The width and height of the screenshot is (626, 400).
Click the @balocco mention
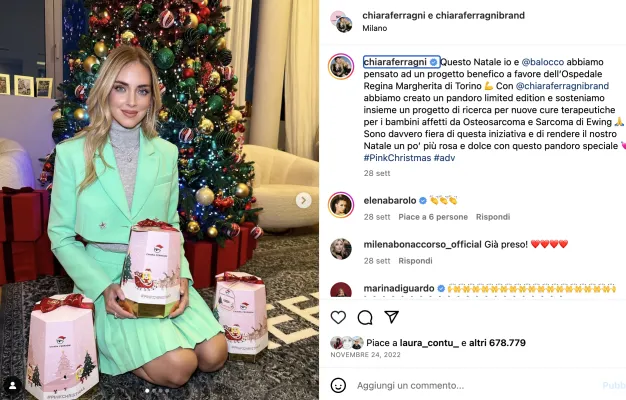tap(543, 62)
